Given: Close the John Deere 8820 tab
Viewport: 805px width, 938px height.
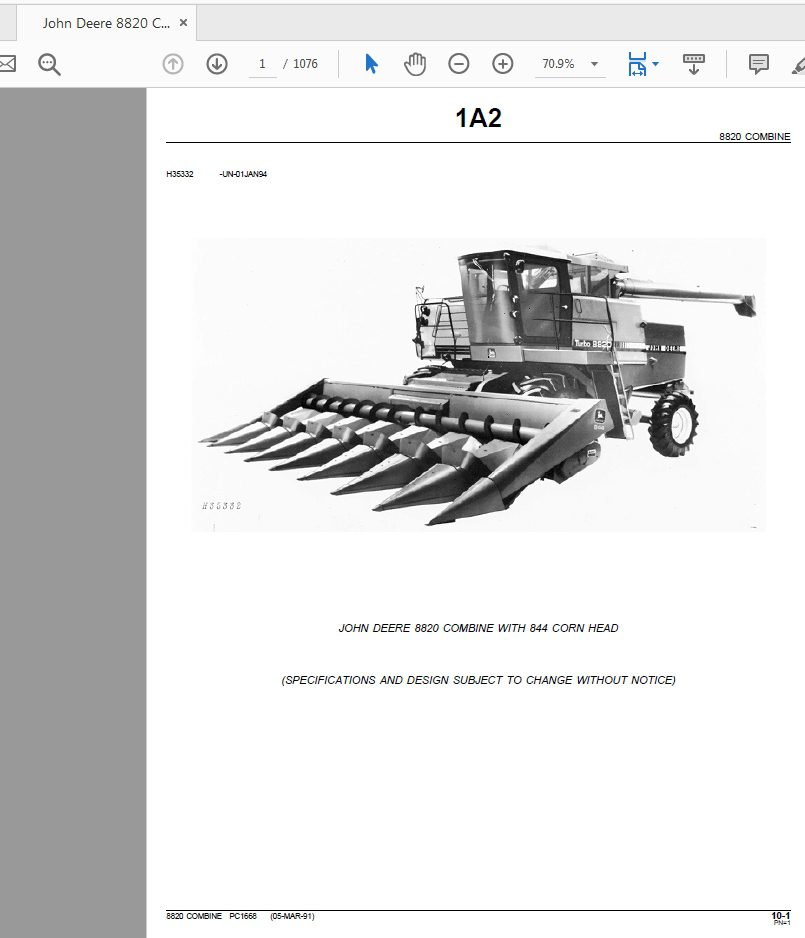Looking at the screenshot, I should pos(184,23).
